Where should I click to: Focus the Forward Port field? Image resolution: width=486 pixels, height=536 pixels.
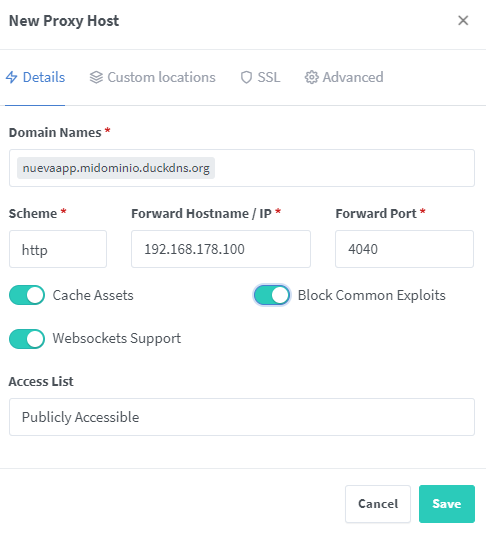[x=404, y=249]
